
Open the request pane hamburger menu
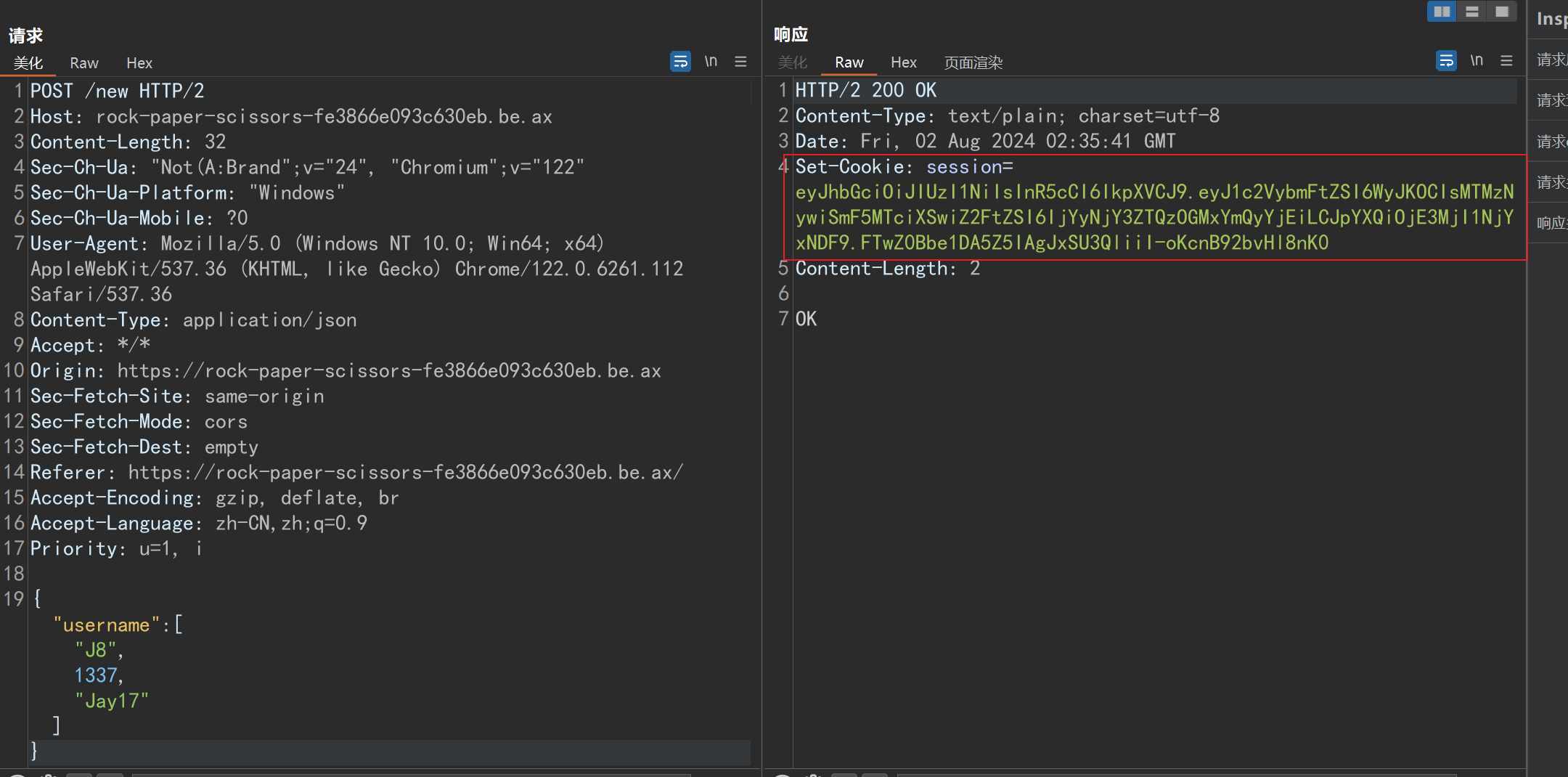[x=740, y=62]
